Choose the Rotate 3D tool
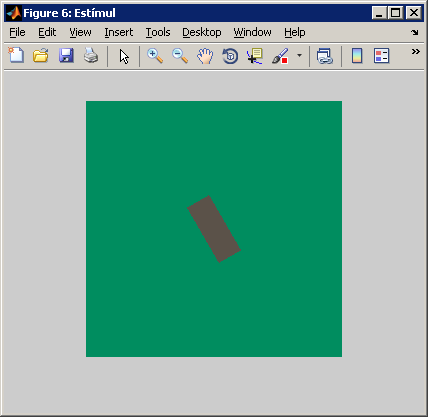This screenshot has width=428, height=417. click(230, 56)
